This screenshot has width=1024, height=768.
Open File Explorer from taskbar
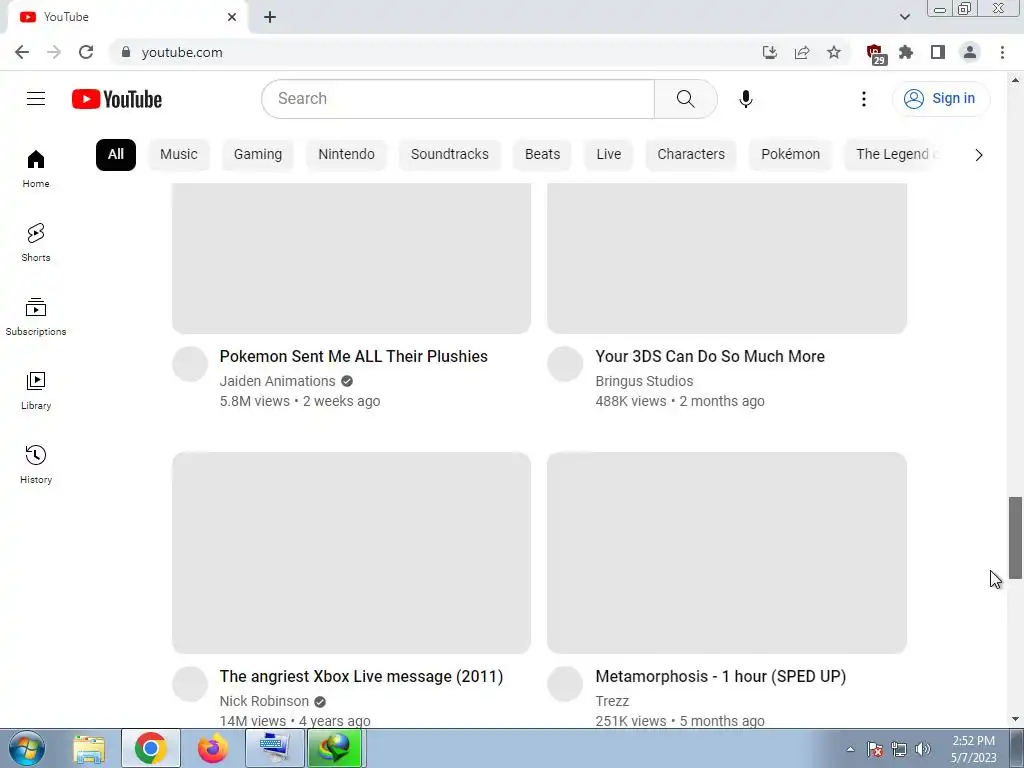pyautogui.click(x=89, y=748)
